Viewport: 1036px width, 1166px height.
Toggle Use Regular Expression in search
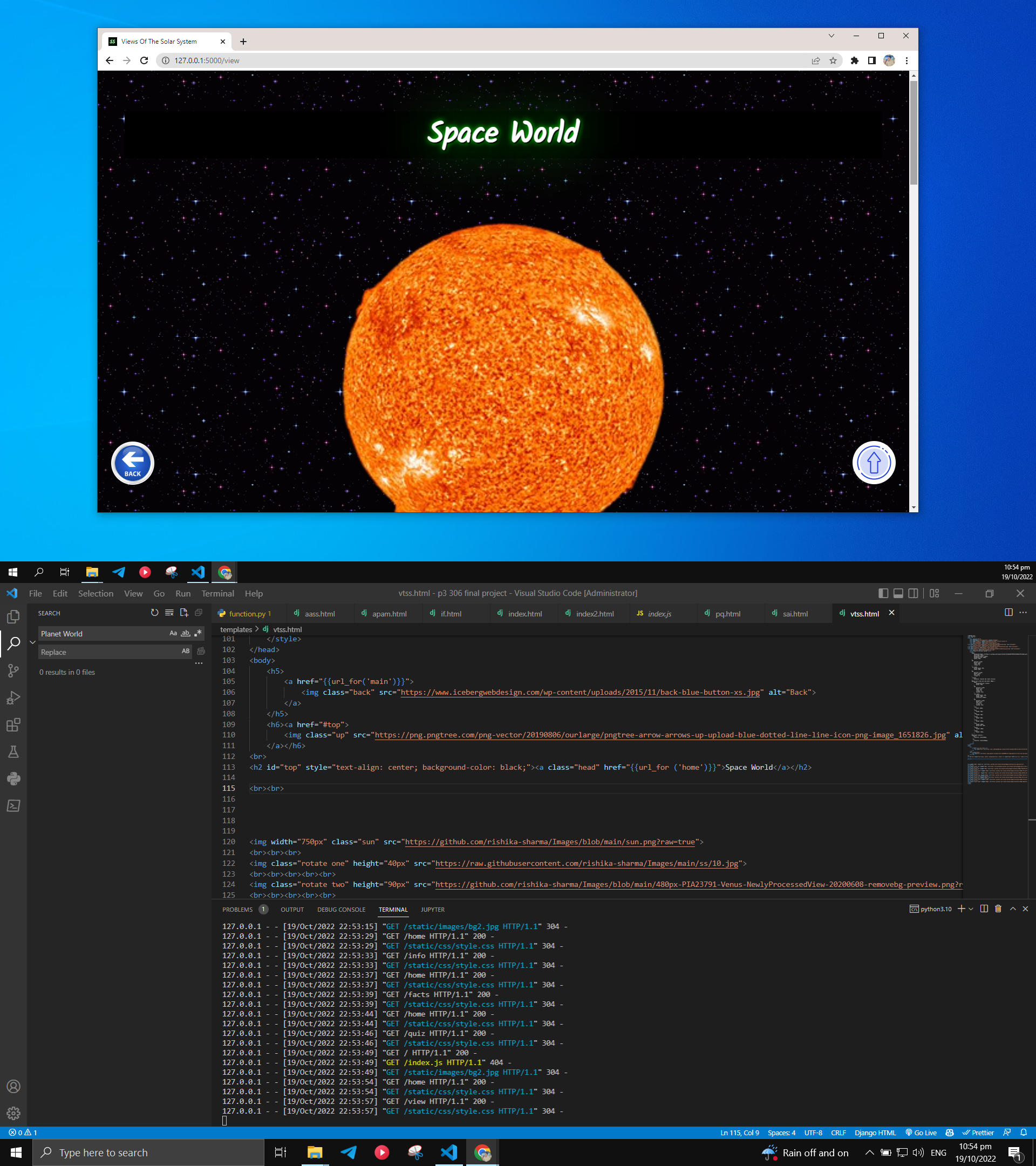[197, 633]
